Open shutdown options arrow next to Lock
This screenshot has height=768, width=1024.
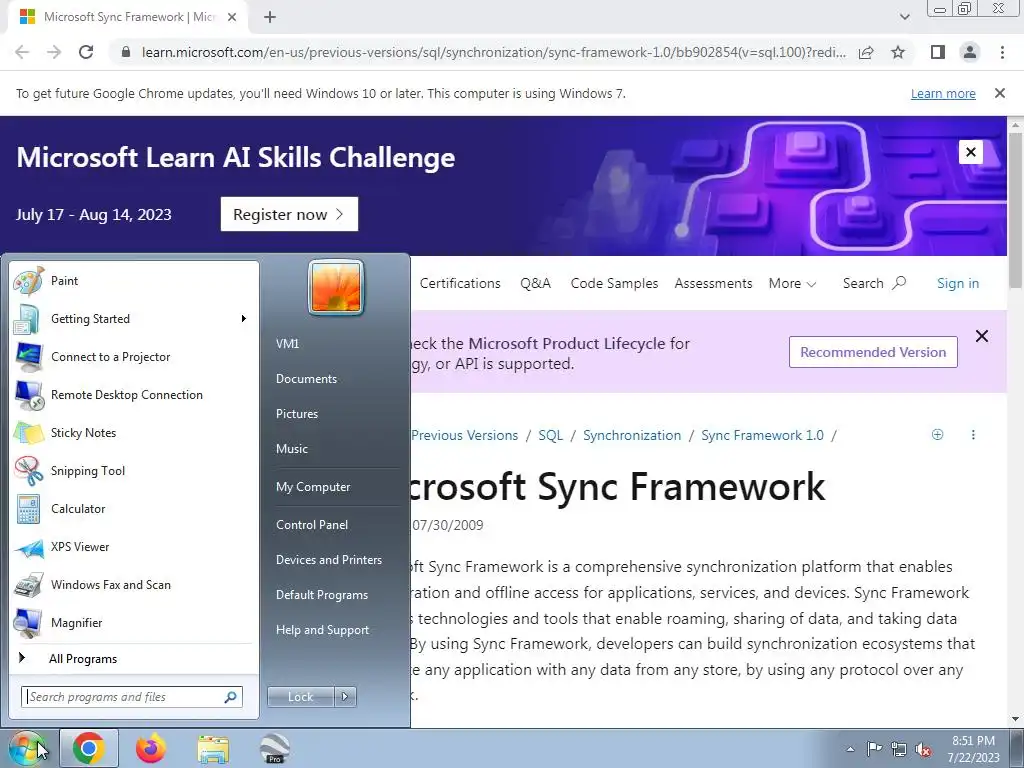[x=345, y=697]
